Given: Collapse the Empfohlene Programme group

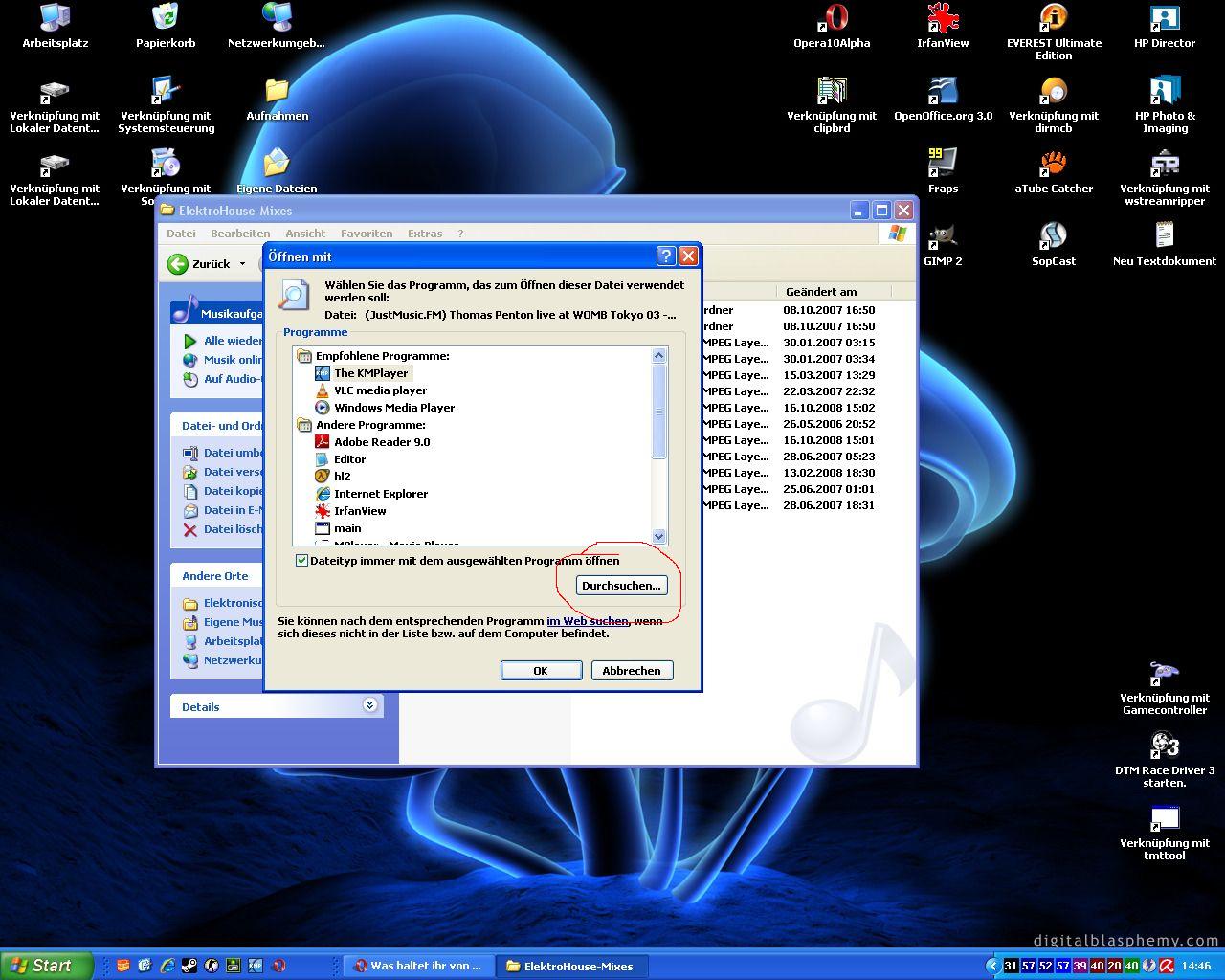Looking at the screenshot, I should pyautogui.click(x=304, y=356).
